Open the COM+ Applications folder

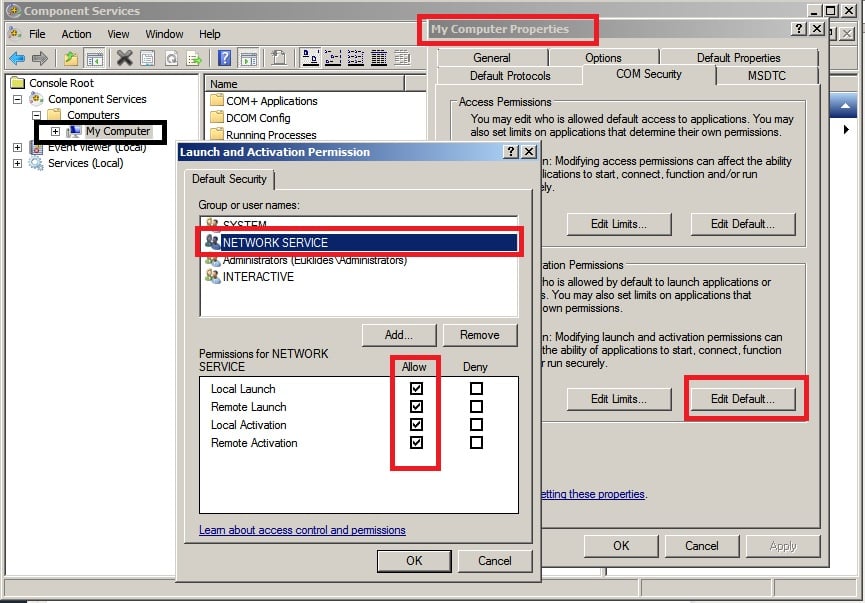(264, 101)
